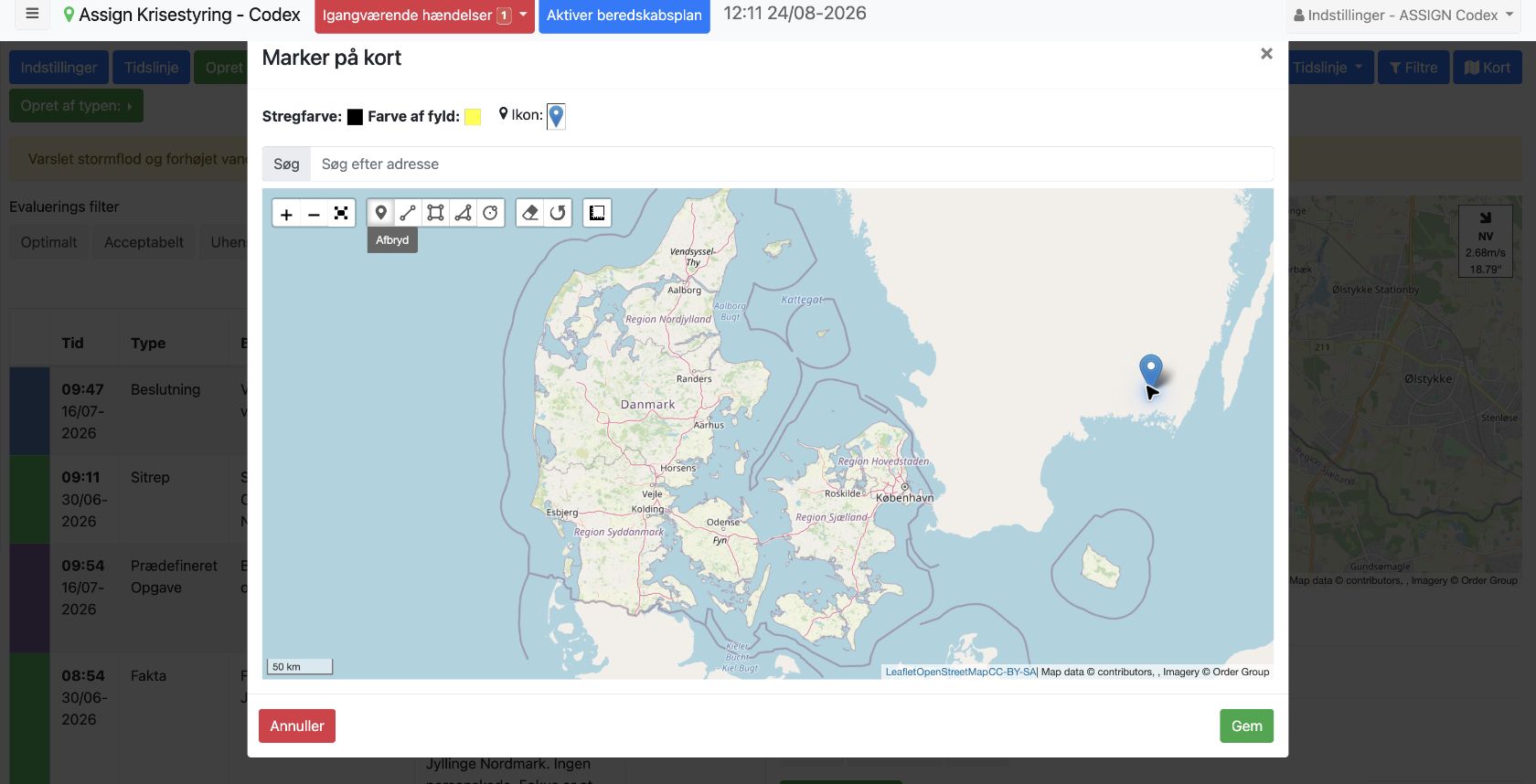1536x784 pixels.
Task: Open the background Indstillinger tab
Action: click(x=59, y=68)
